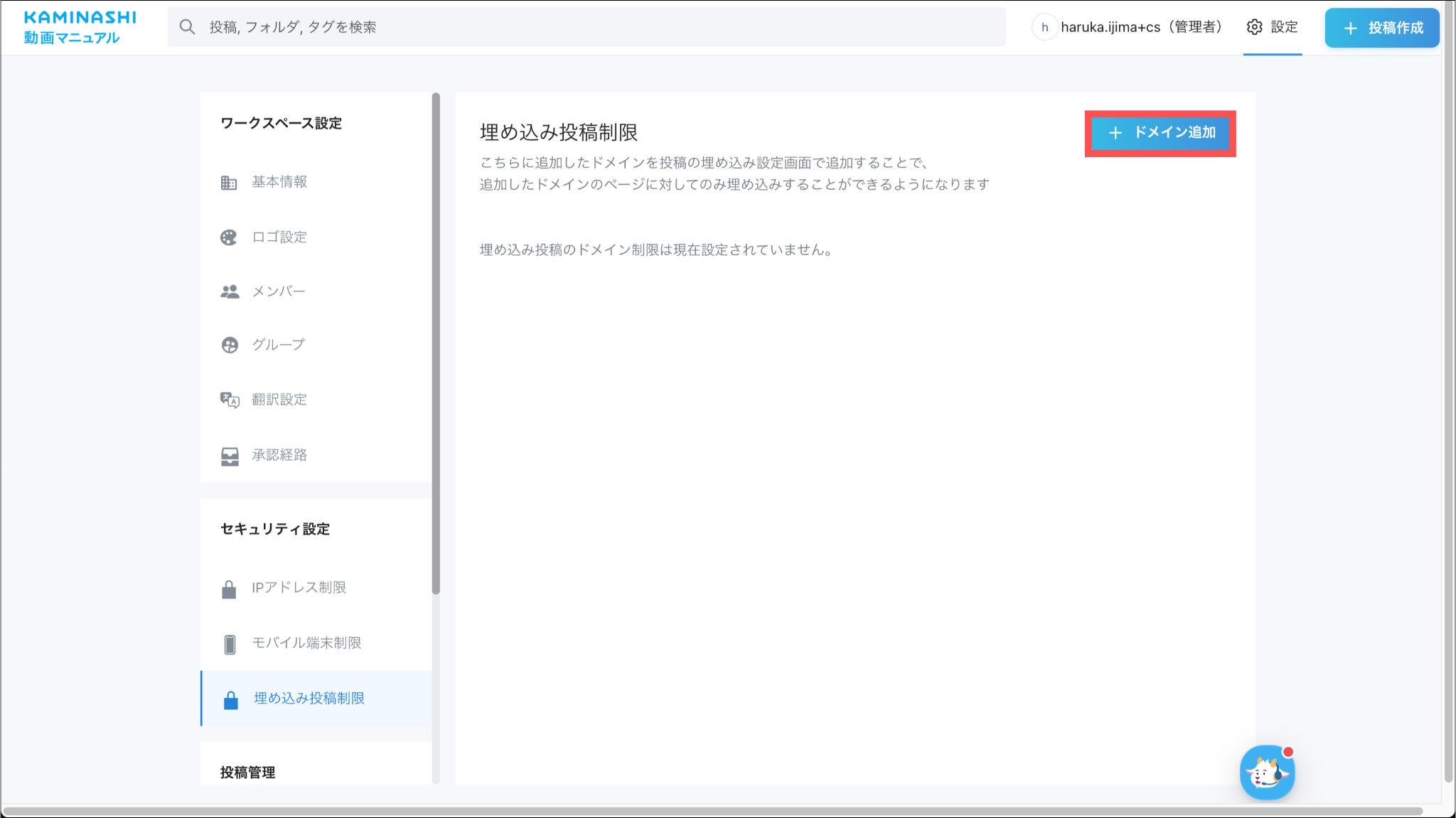Click the palette icon for ロゴ設定
Image resolution: width=1456 pixels, height=818 pixels.
point(228,237)
